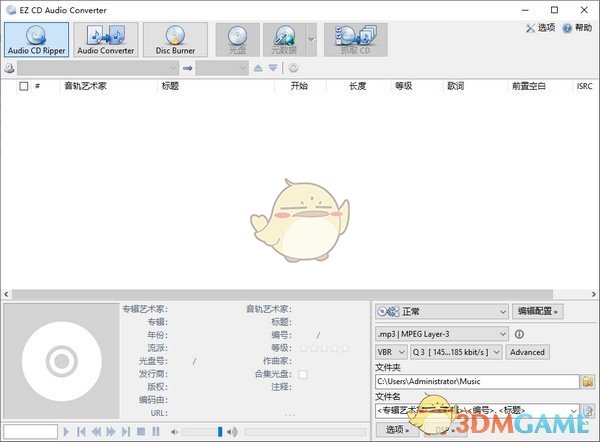Click the stop playback button
600x442 pixels.
141,432
